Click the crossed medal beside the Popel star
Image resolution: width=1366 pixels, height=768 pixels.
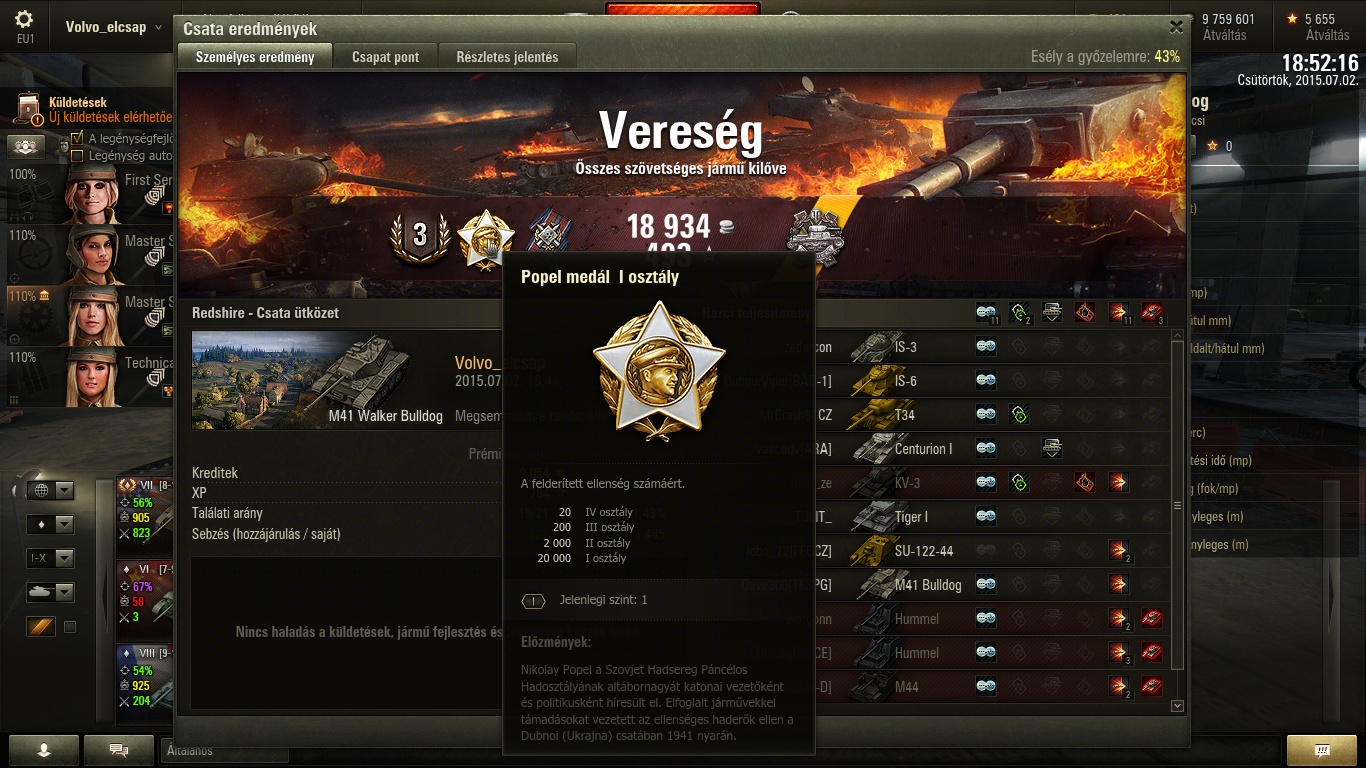pyautogui.click(x=547, y=236)
